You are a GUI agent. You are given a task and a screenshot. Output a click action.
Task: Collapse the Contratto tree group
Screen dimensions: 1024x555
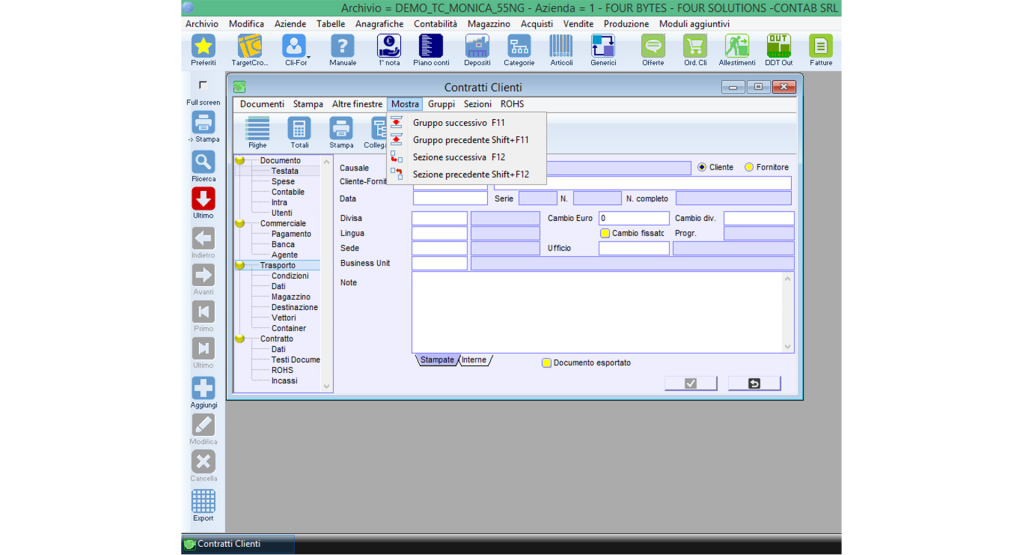240,339
